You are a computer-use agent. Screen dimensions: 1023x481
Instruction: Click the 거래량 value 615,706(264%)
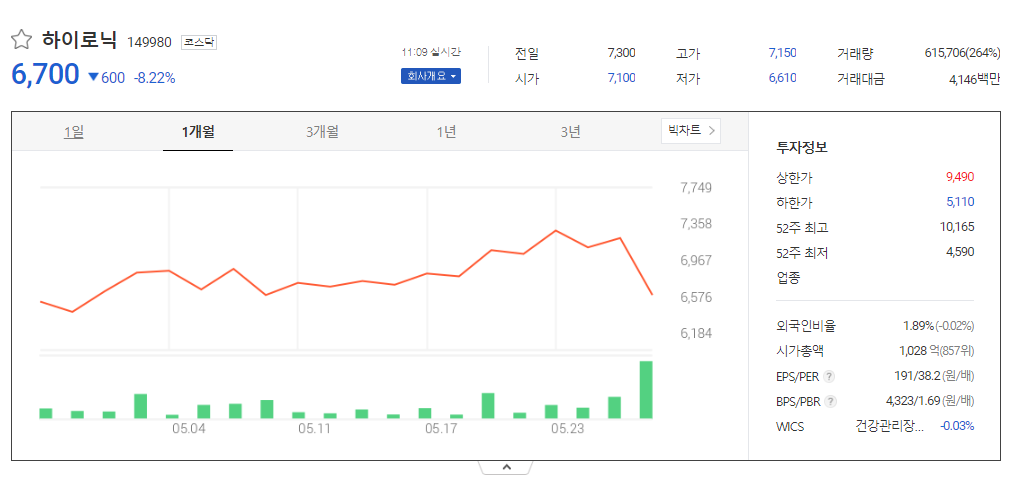(962, 54)
